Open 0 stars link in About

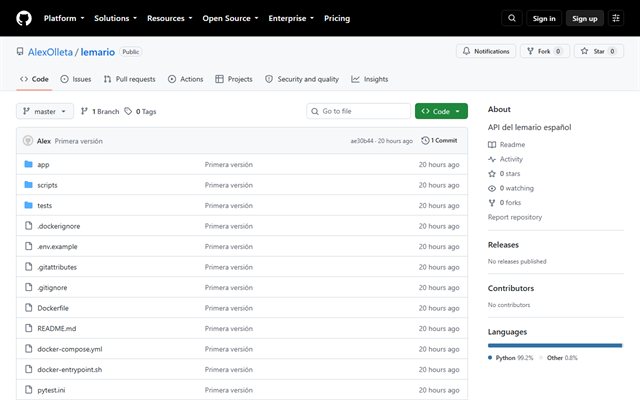coord(504,174)
